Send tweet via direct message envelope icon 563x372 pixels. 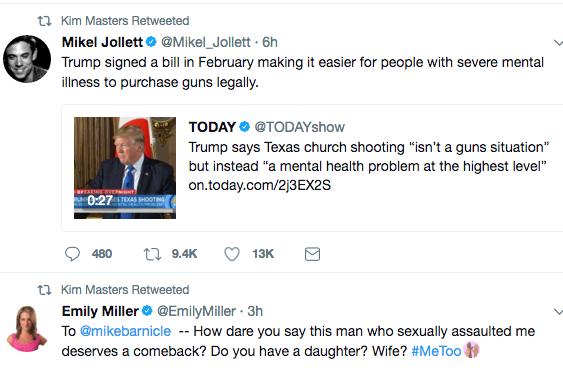coord(312,254)
